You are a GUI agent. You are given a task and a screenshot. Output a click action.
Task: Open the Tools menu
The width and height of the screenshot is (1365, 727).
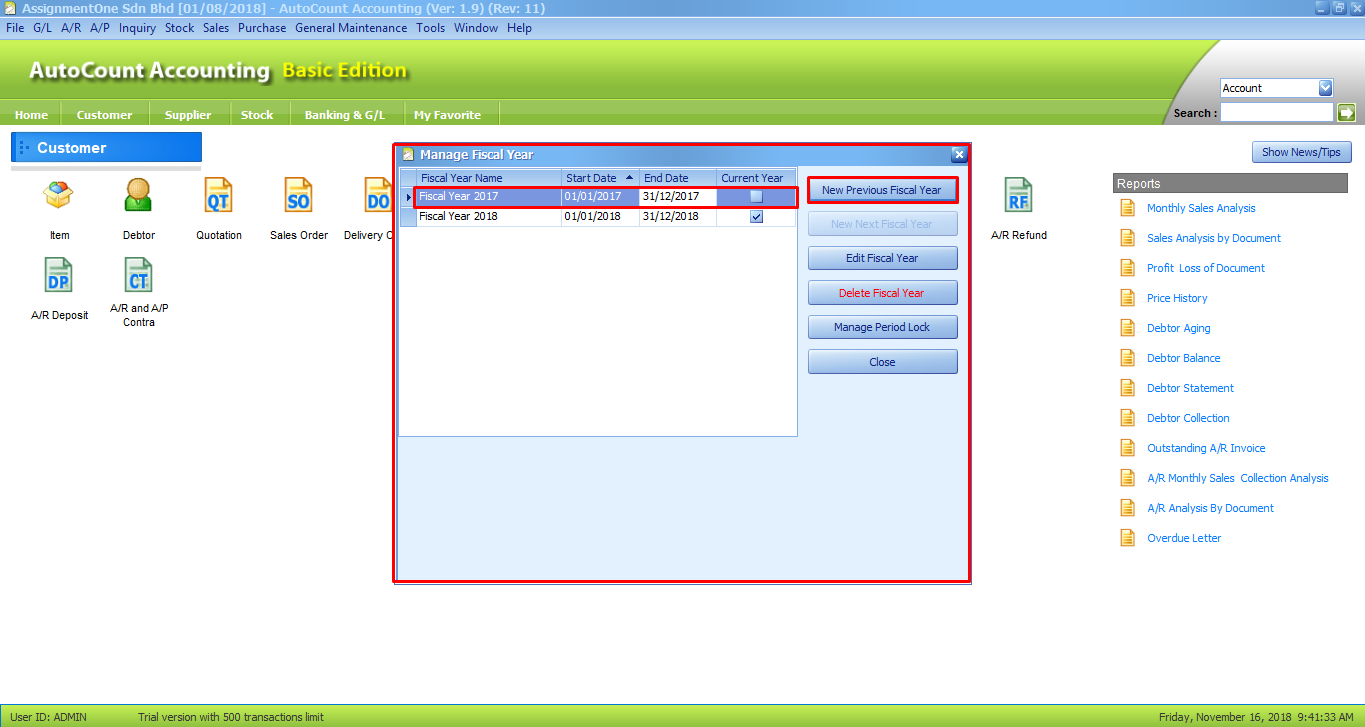coord(431,28)
